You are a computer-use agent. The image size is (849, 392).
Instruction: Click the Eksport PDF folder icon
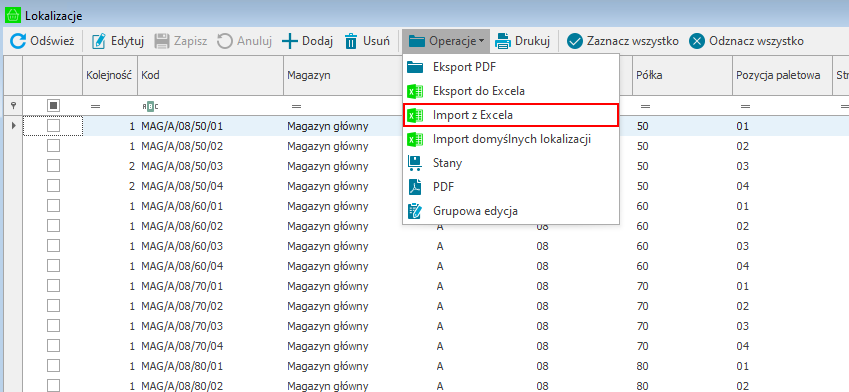click(415, 68)
